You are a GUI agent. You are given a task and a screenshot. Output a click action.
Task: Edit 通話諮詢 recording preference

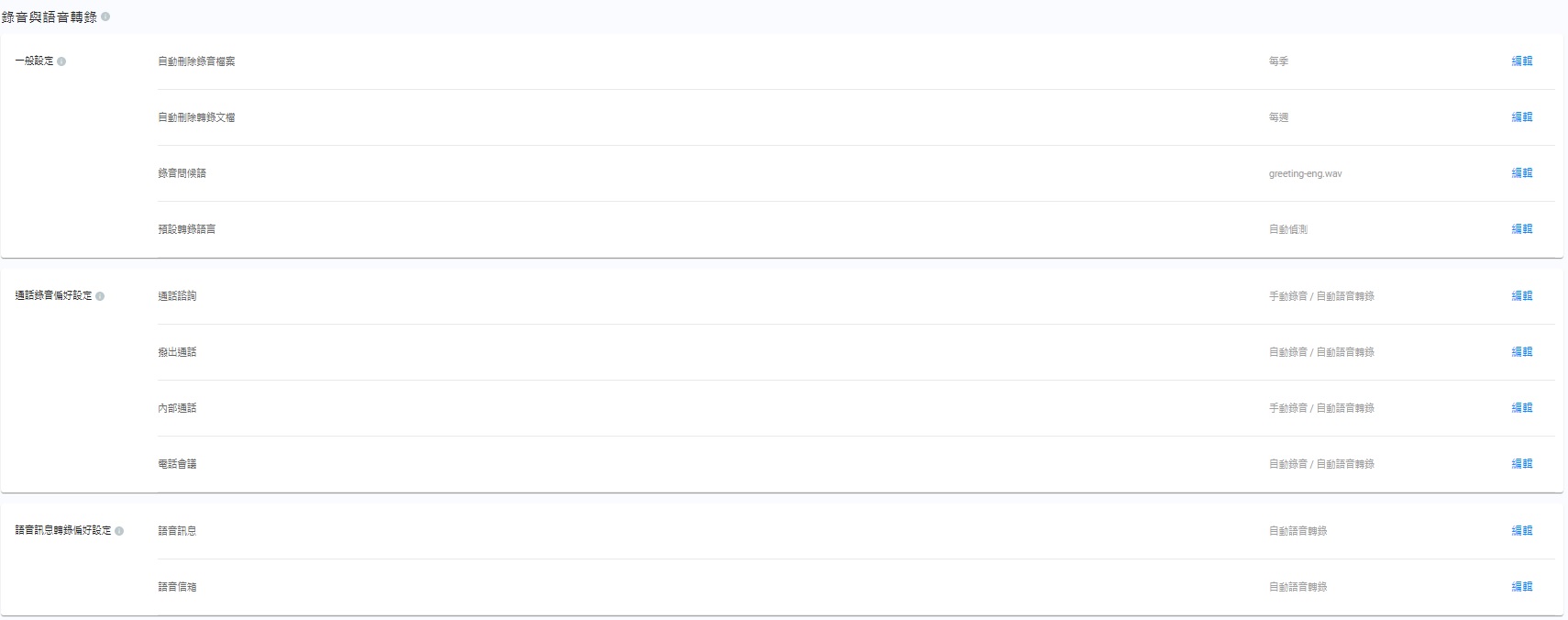pyautogui.click(x=1521, y=296)
